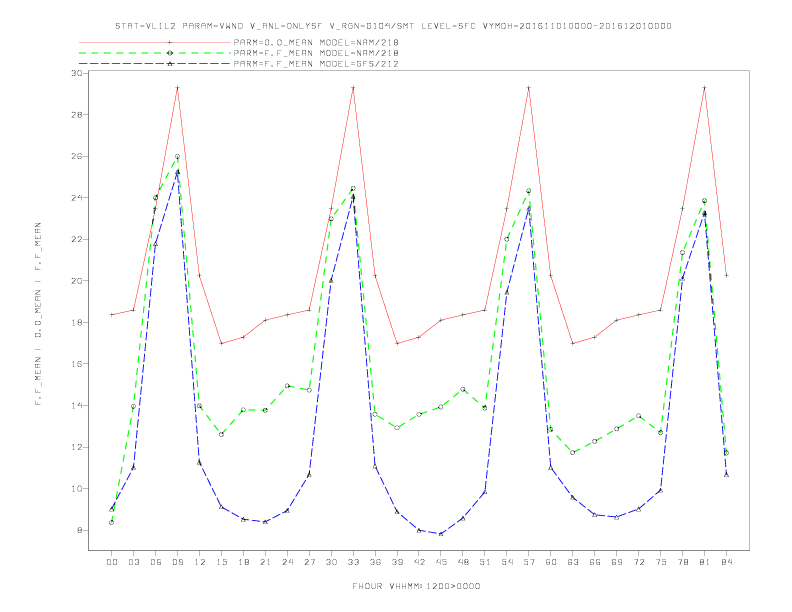The width and height of the screenshot is (792, 612).
Task: Click y-axis tick label 10
Action: (x=77, y=488)
